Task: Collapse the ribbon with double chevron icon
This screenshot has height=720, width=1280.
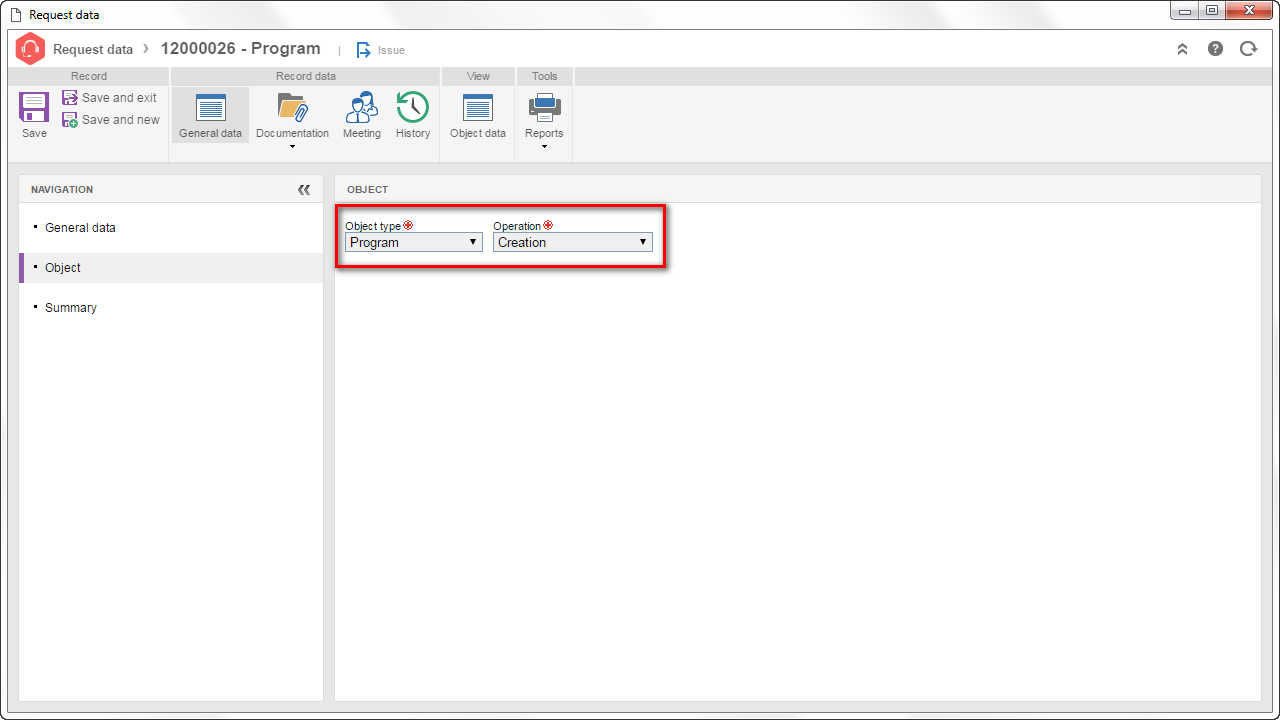Action: tap(1182, 49)
